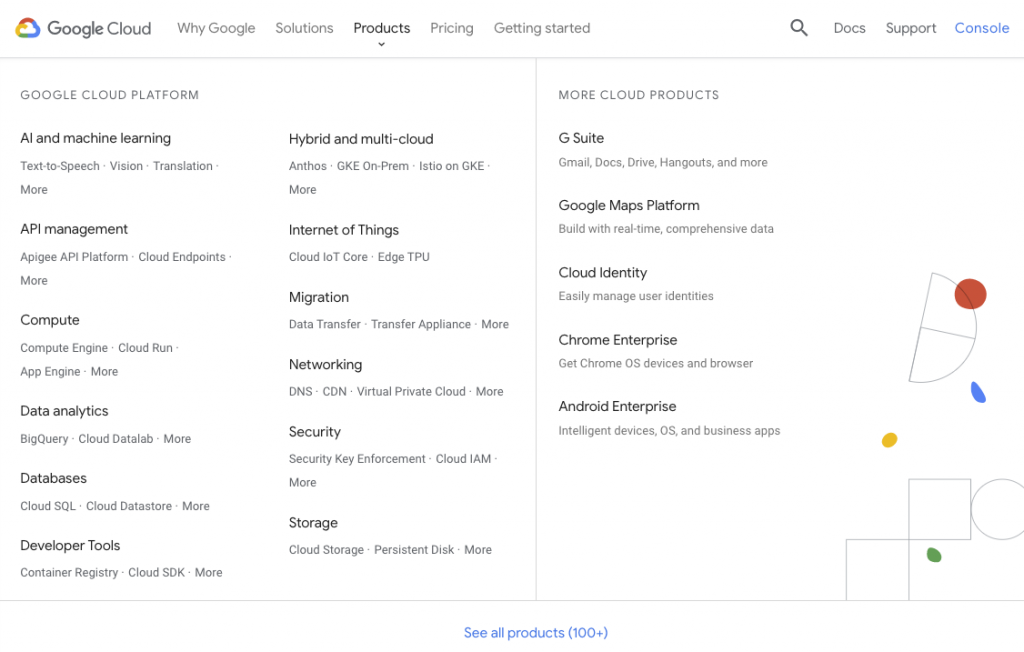The image size is (1024, 652).
Task: Open G Suite product
Action: tap(581, 138)
